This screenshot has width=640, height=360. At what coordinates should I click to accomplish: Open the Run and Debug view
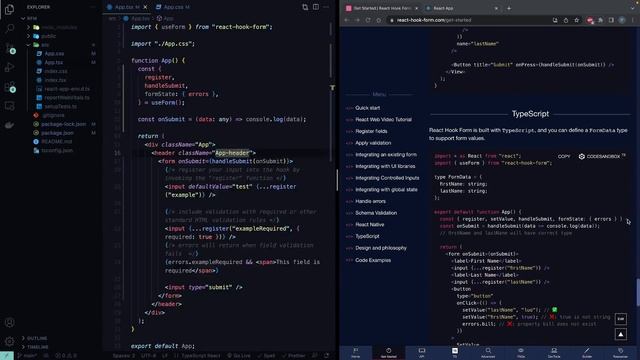tap(9, 67)
